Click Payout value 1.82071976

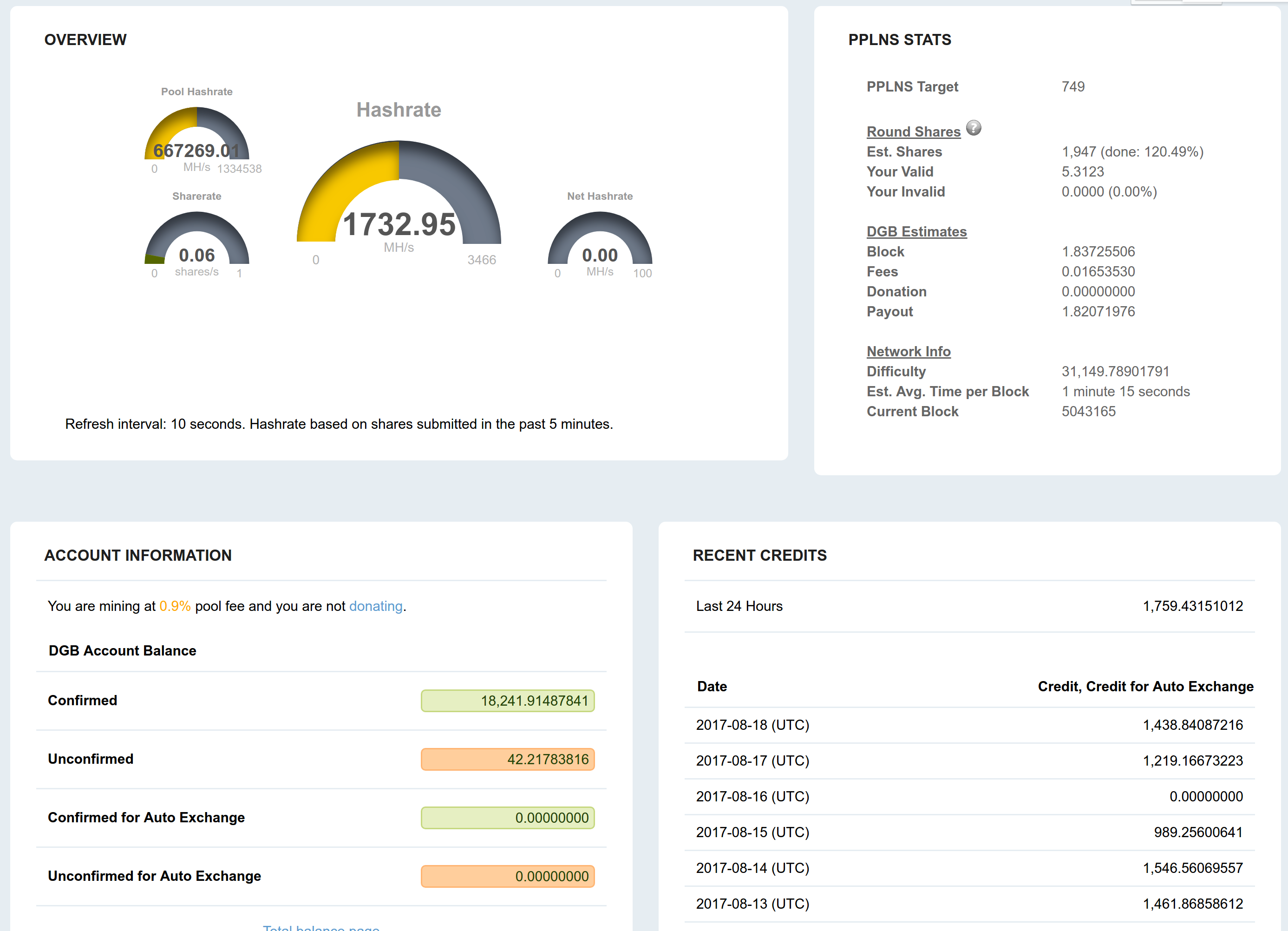1098,311
